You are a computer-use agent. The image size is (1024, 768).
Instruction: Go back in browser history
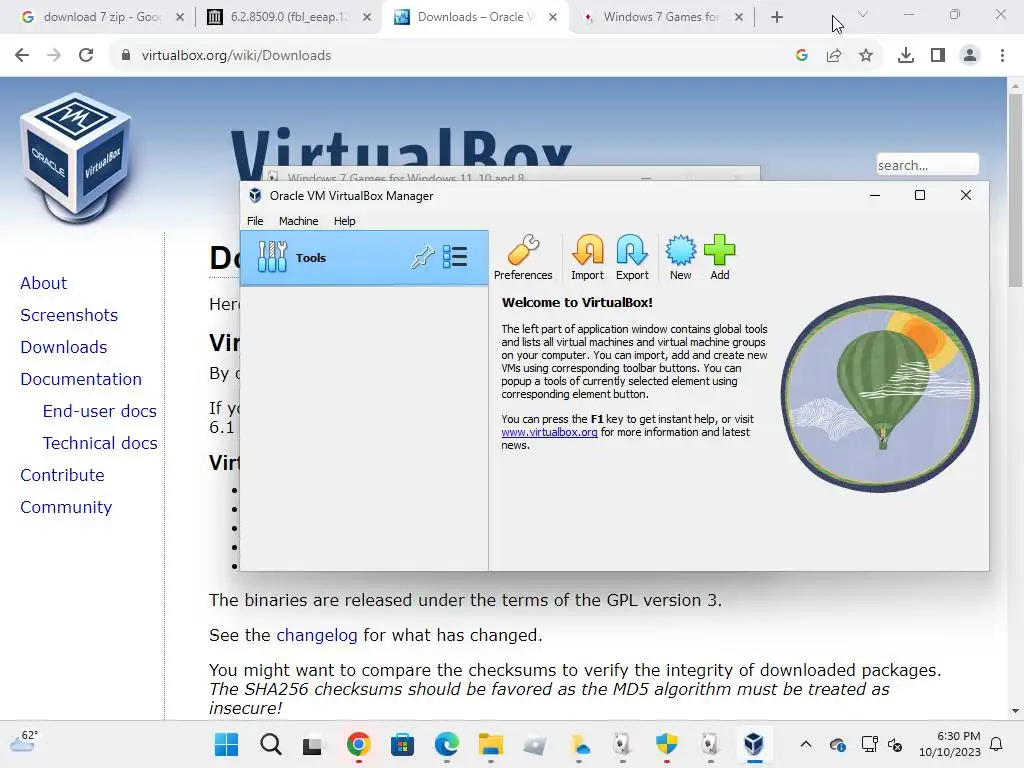(22, 56)
